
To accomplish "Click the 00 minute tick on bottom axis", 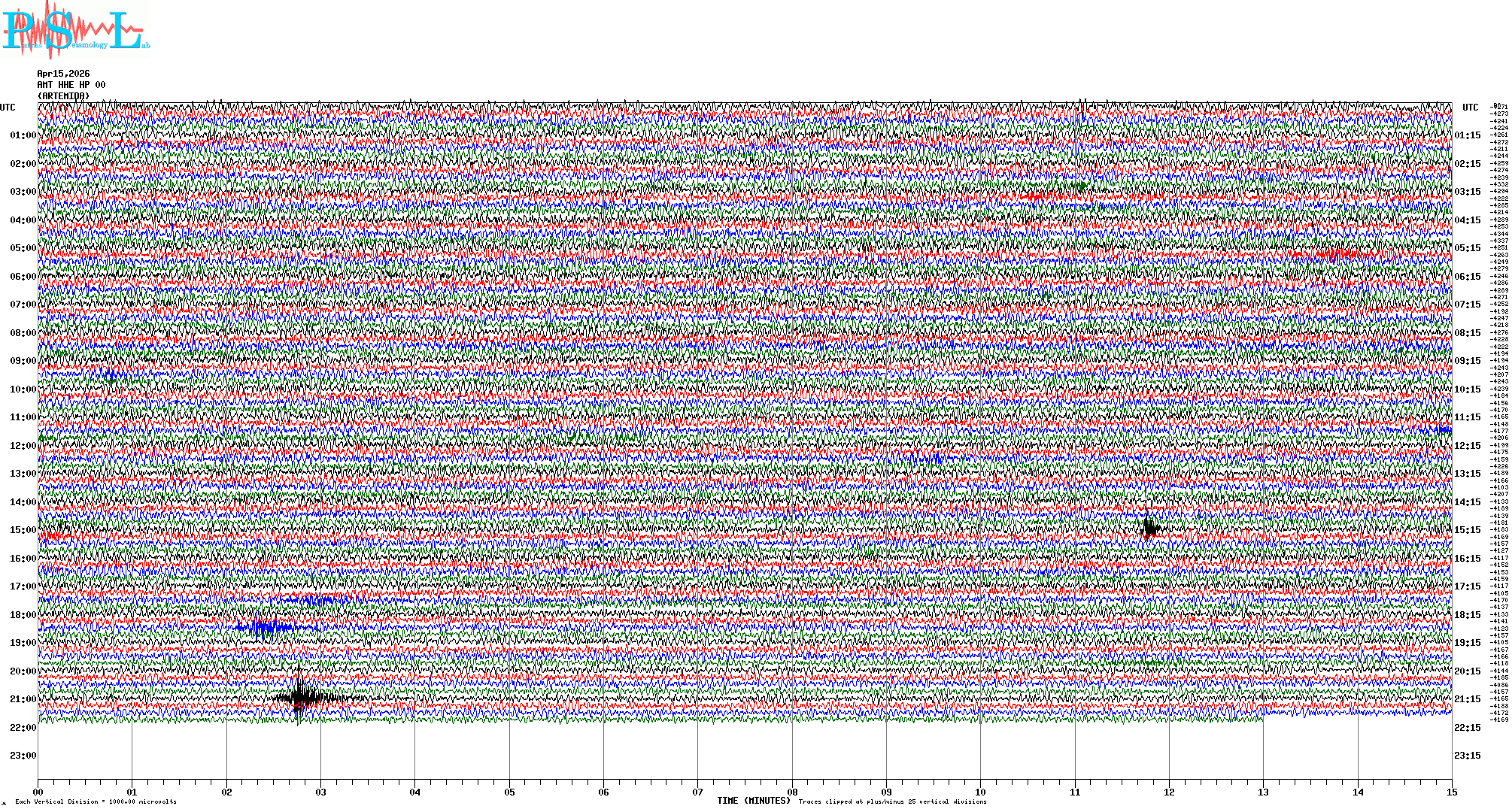I will click(x=38, y=792).
